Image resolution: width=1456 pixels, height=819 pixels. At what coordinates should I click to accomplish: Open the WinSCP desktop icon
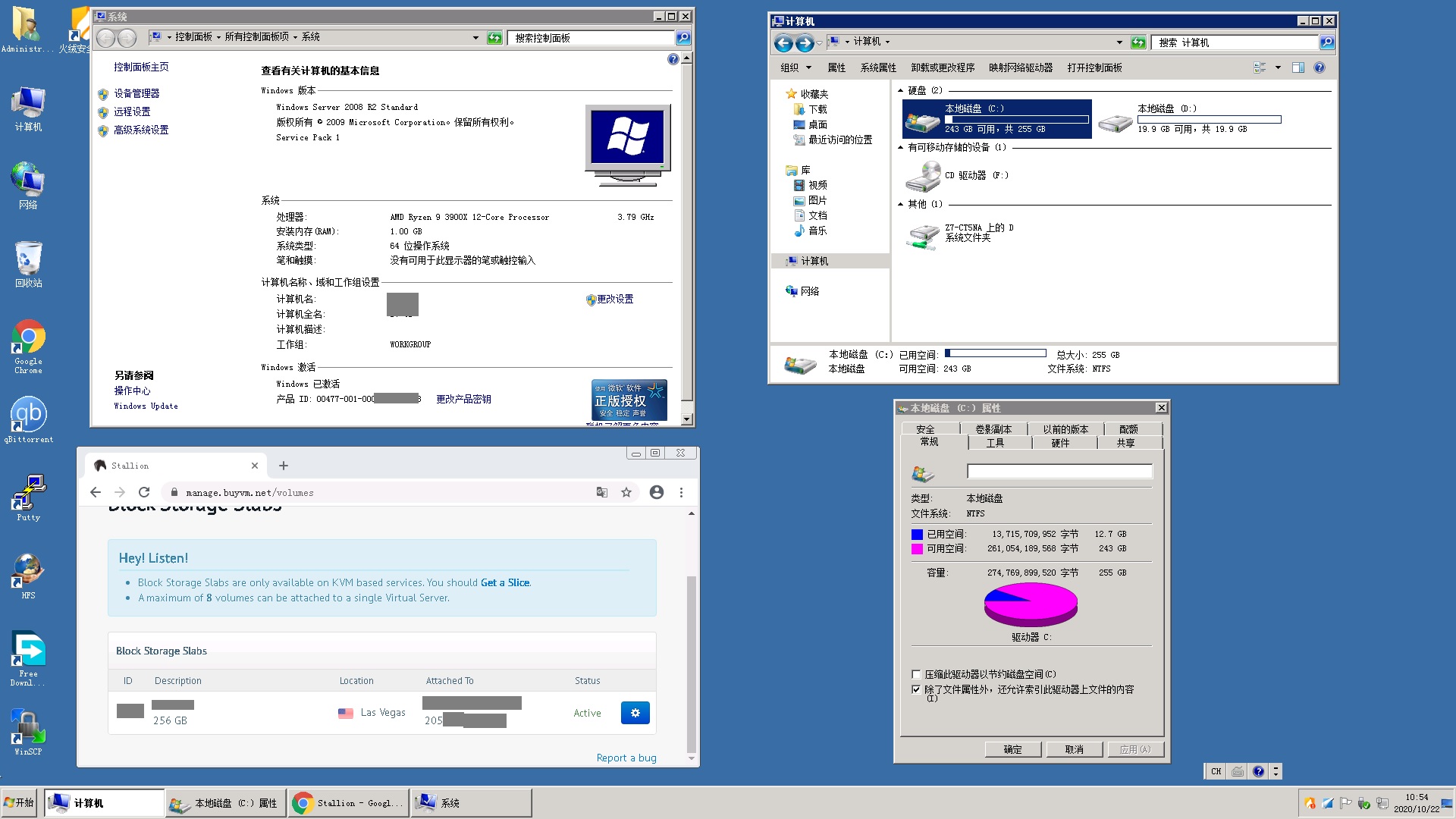click(28, 732)
